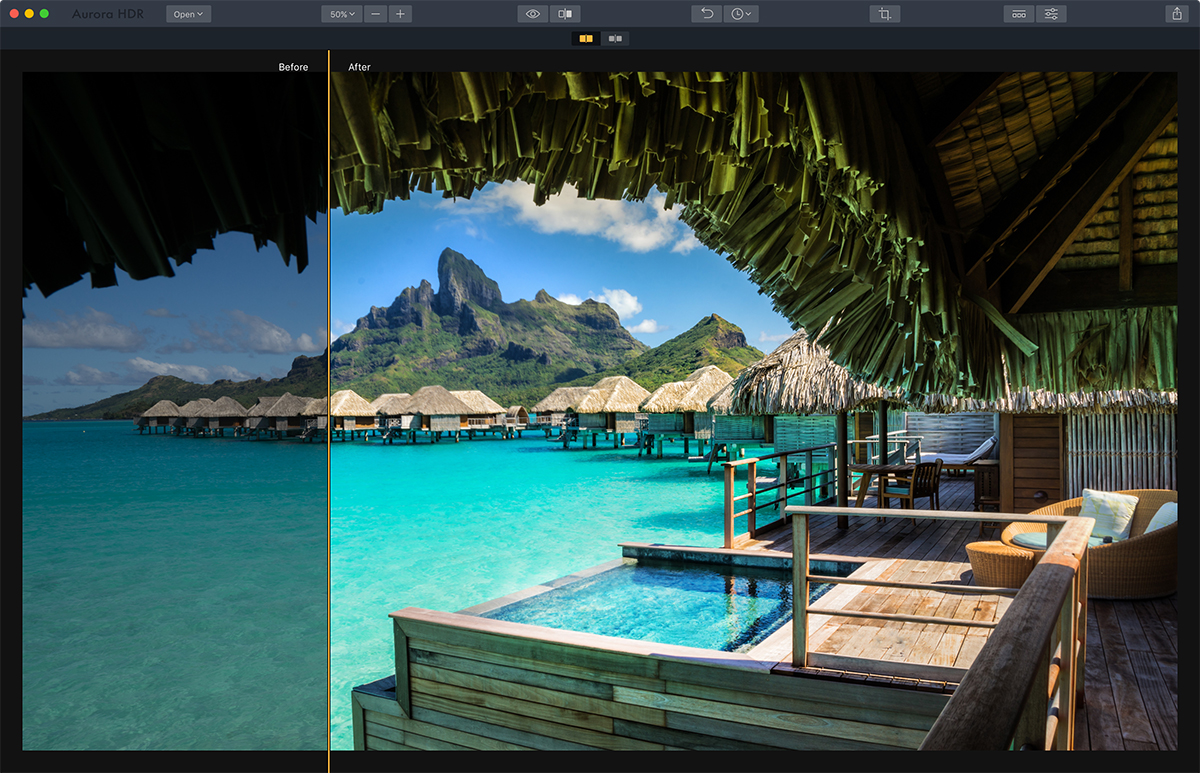Click the Before label above the image
Viewport: 1200px width, 773px height.
point(293,67)
